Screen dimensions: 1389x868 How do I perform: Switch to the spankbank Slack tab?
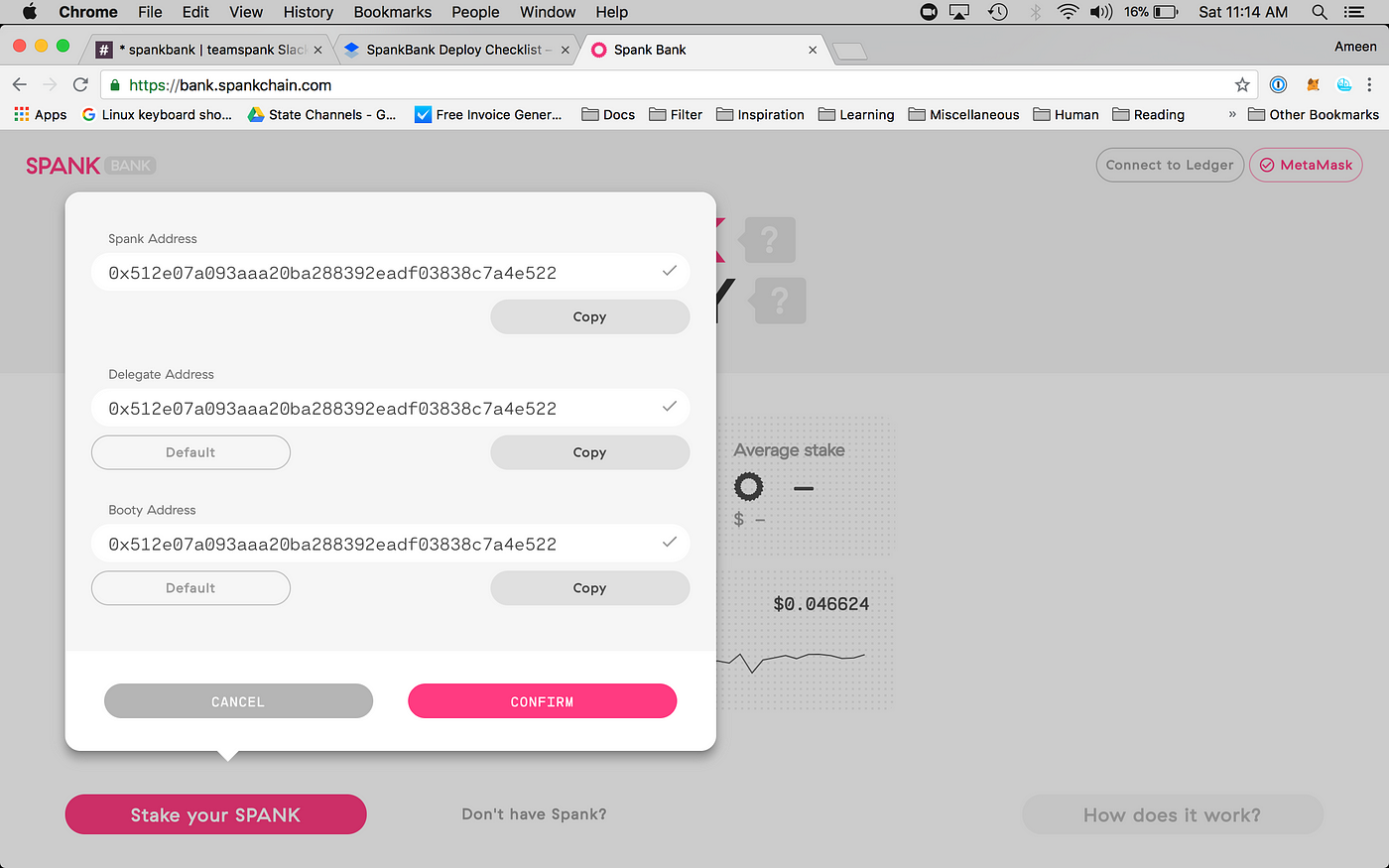point(208,50)
